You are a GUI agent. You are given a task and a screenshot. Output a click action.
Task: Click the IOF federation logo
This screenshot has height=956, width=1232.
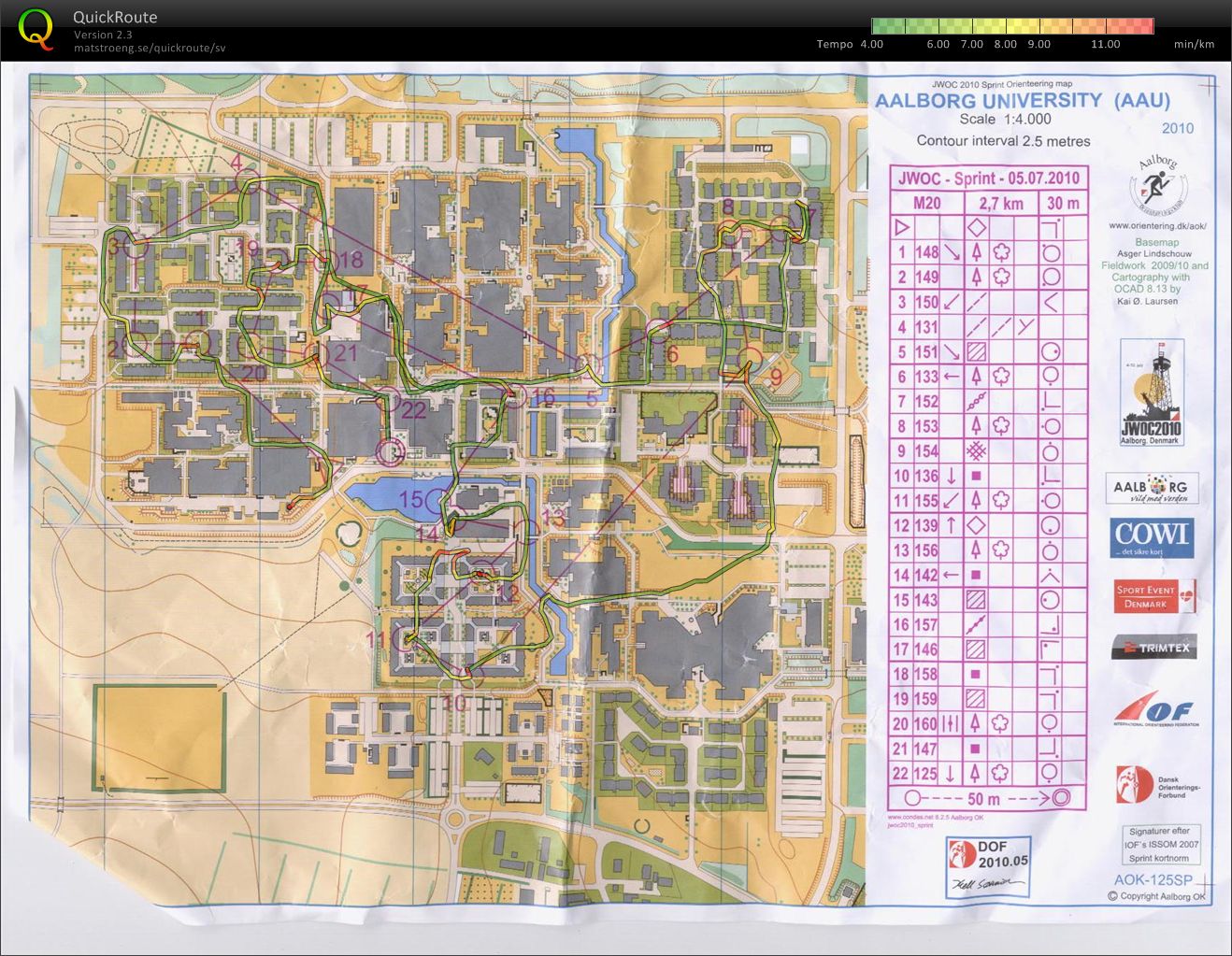1155,710
